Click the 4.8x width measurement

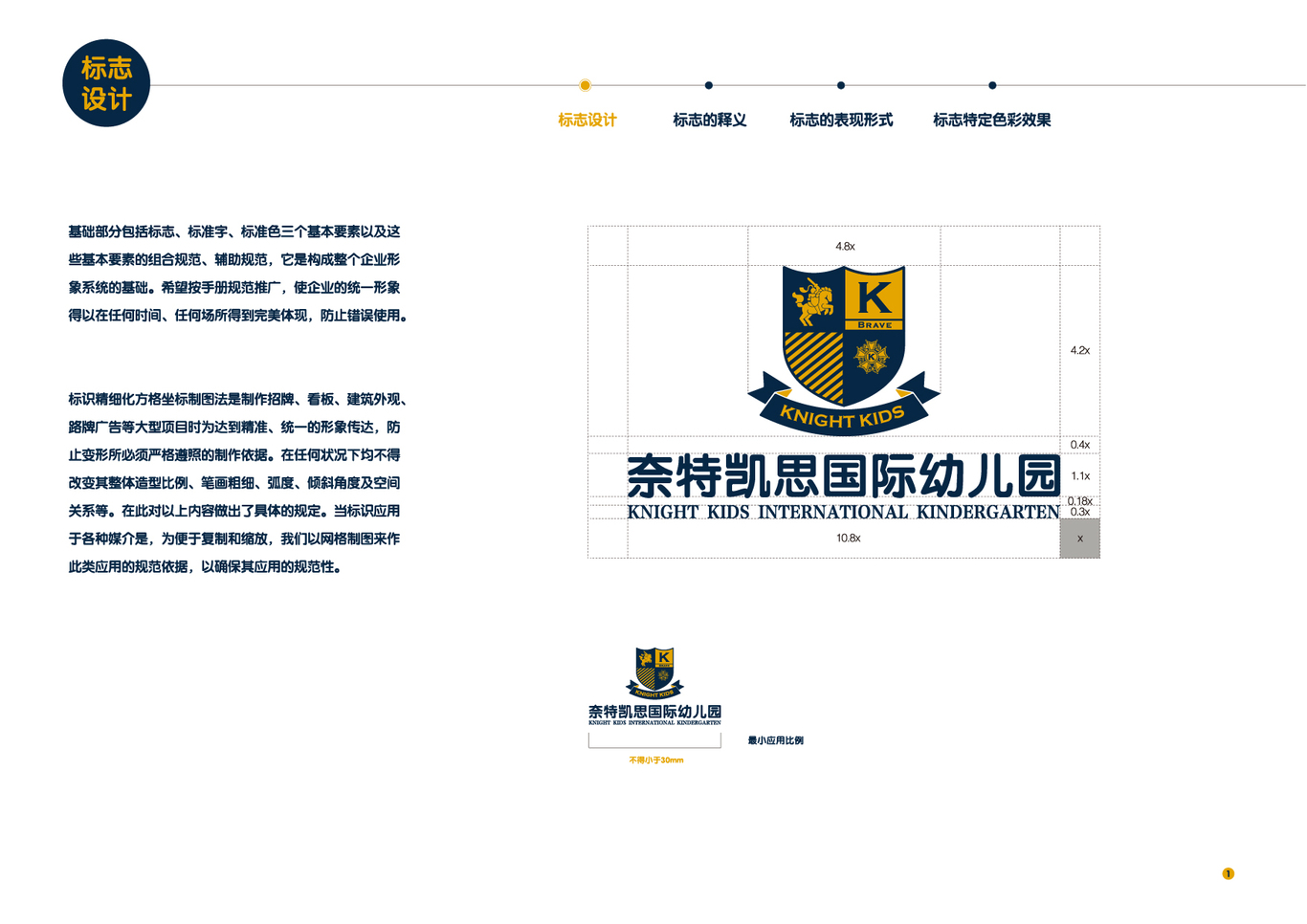tap(845, 247)
